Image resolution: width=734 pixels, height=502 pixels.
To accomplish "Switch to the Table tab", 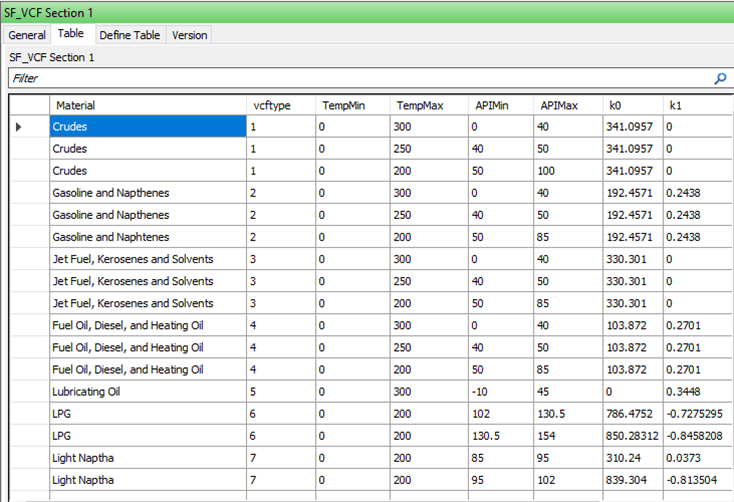I will (71, 34).
